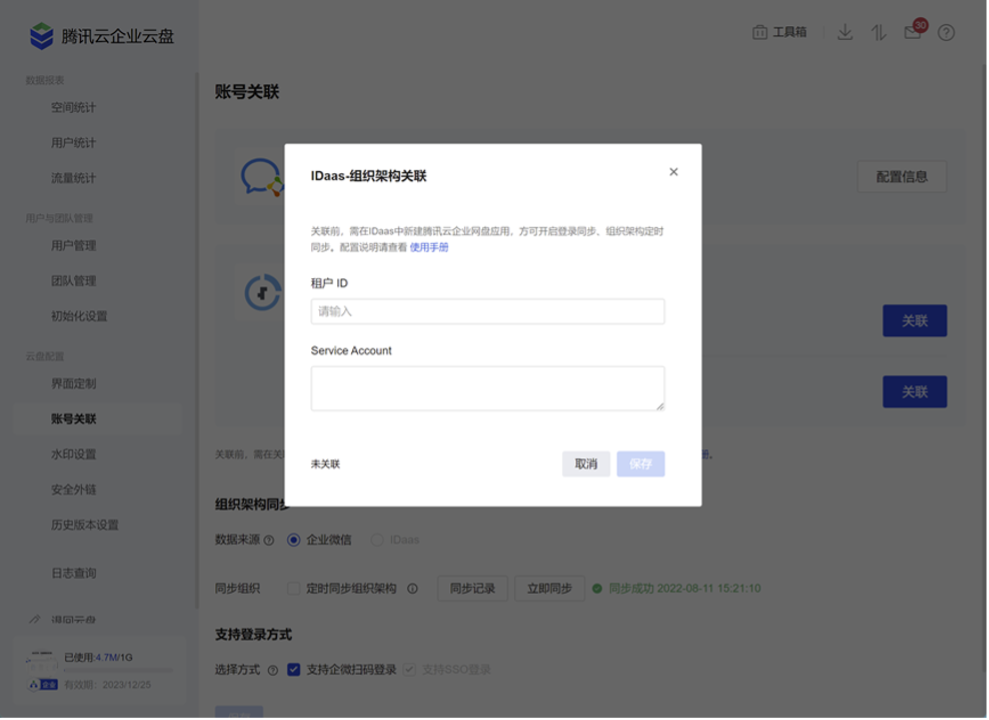Image resolution: width=989 pixels, height=720 pixels.
Task: Select the IDaas data source radio
Action: click(377, 541)
